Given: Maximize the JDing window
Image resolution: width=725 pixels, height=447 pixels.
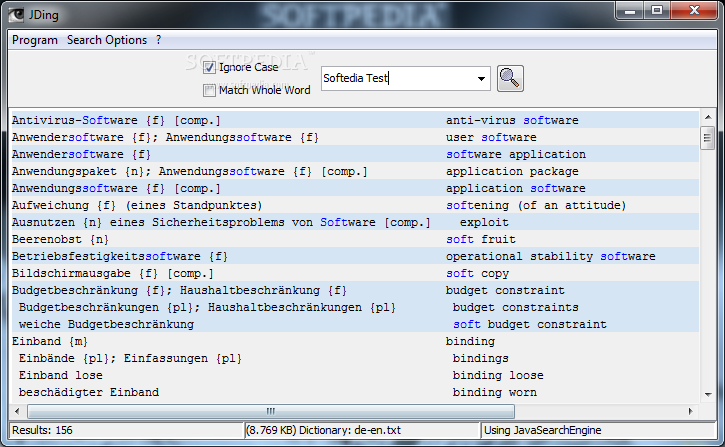Looking at the screenshot, I should [657, 11].
